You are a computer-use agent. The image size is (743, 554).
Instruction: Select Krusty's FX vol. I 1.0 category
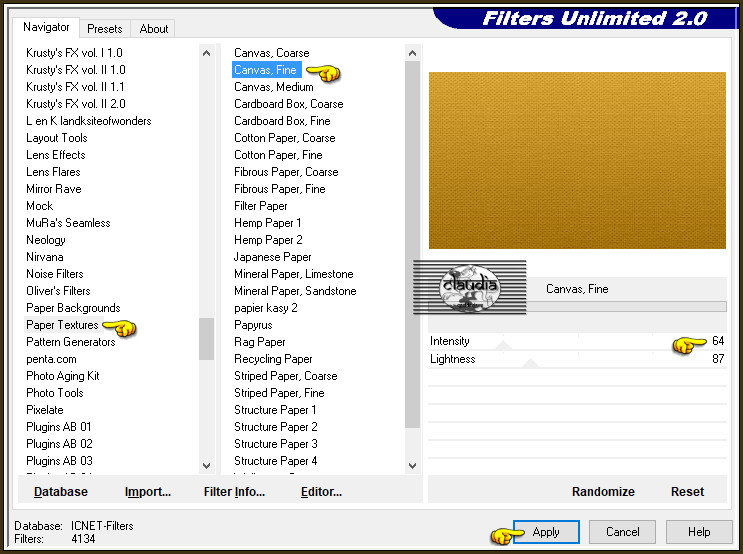(x=74, y=53)
